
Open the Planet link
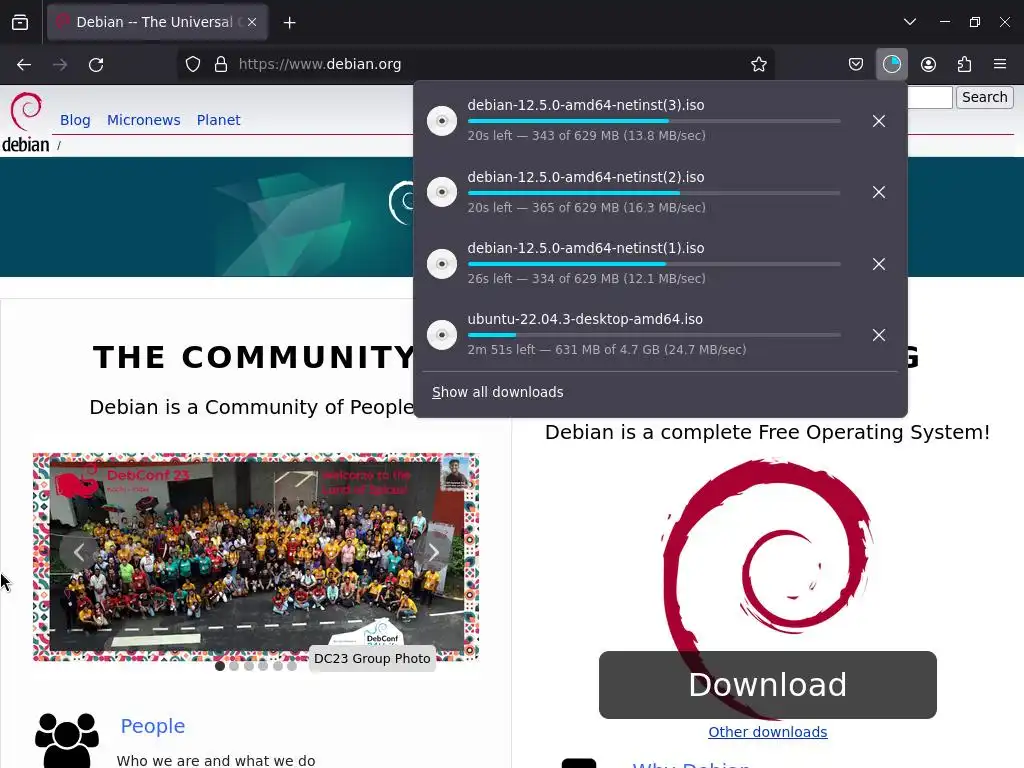pos(218,120)
